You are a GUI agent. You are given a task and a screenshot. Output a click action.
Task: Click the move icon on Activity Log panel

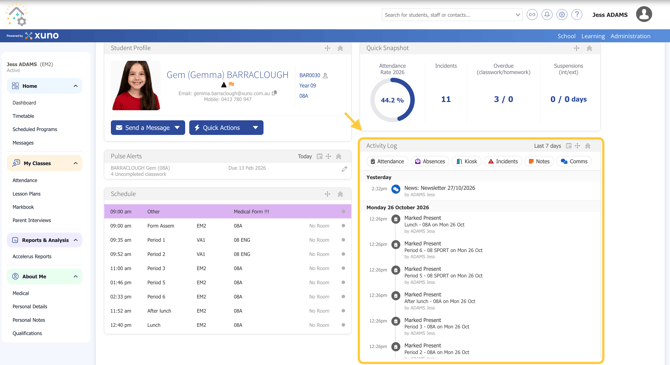point(577,146)
